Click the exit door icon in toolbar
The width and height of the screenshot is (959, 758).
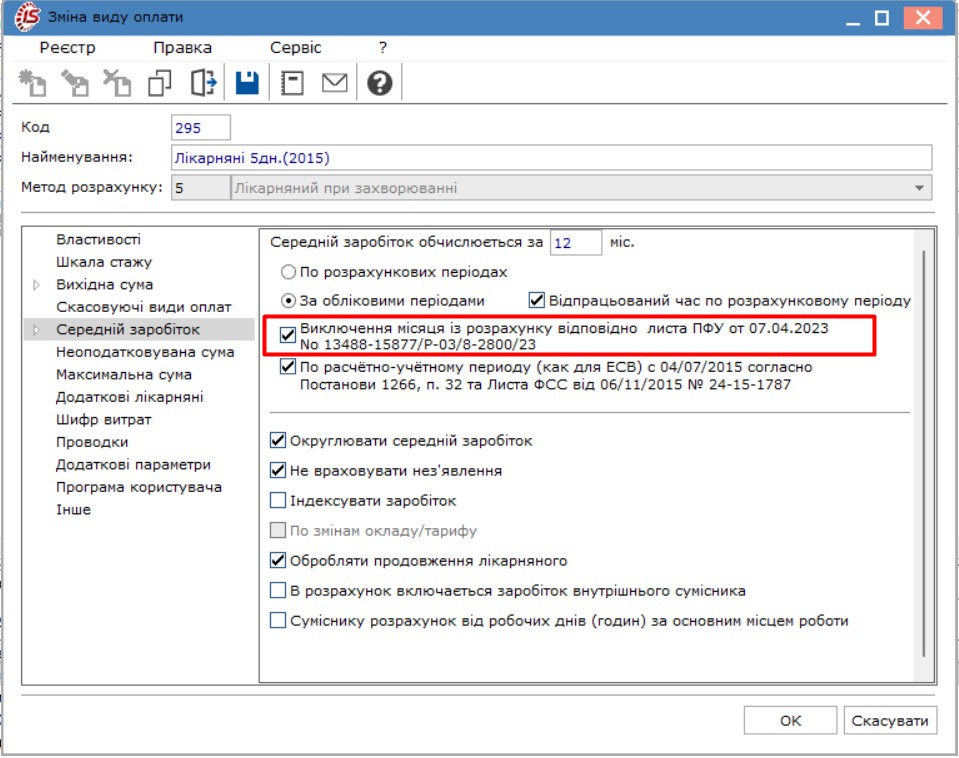click(x=203, y=83)
